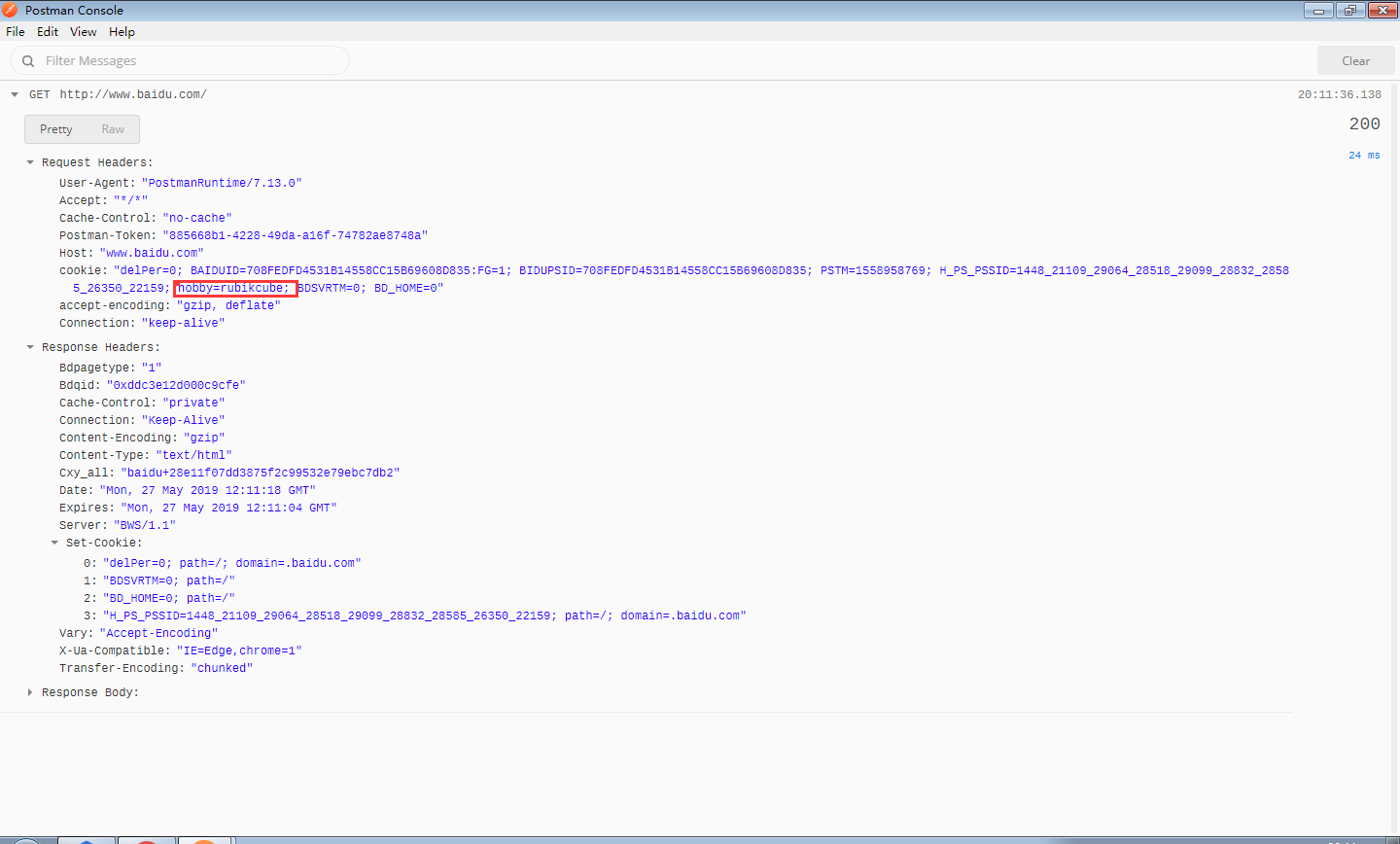Close the Postman Console window
Screen dimensions: 1400x844
[1382, 11]
